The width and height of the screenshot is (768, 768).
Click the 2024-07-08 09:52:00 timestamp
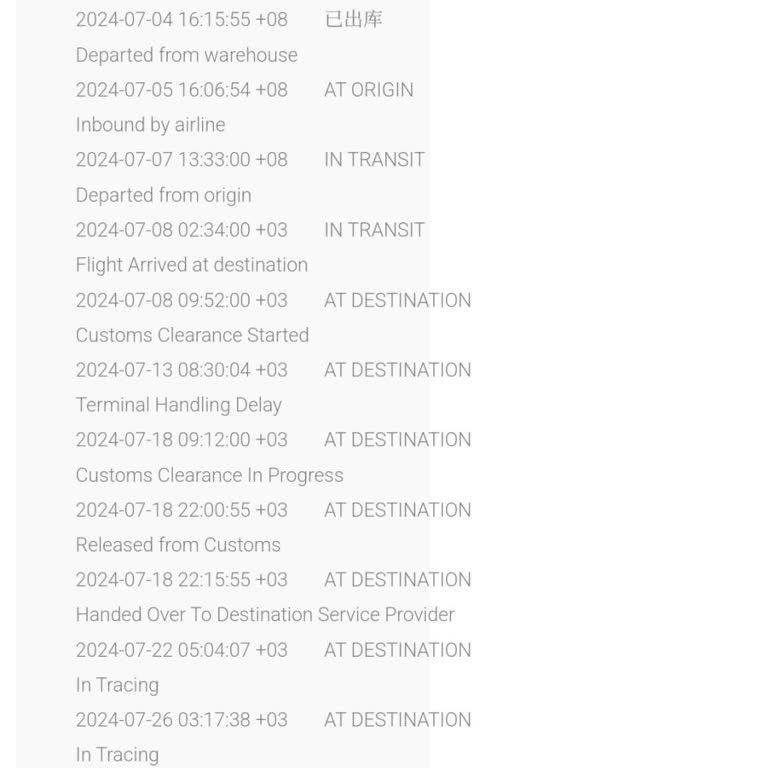point(181,300)
